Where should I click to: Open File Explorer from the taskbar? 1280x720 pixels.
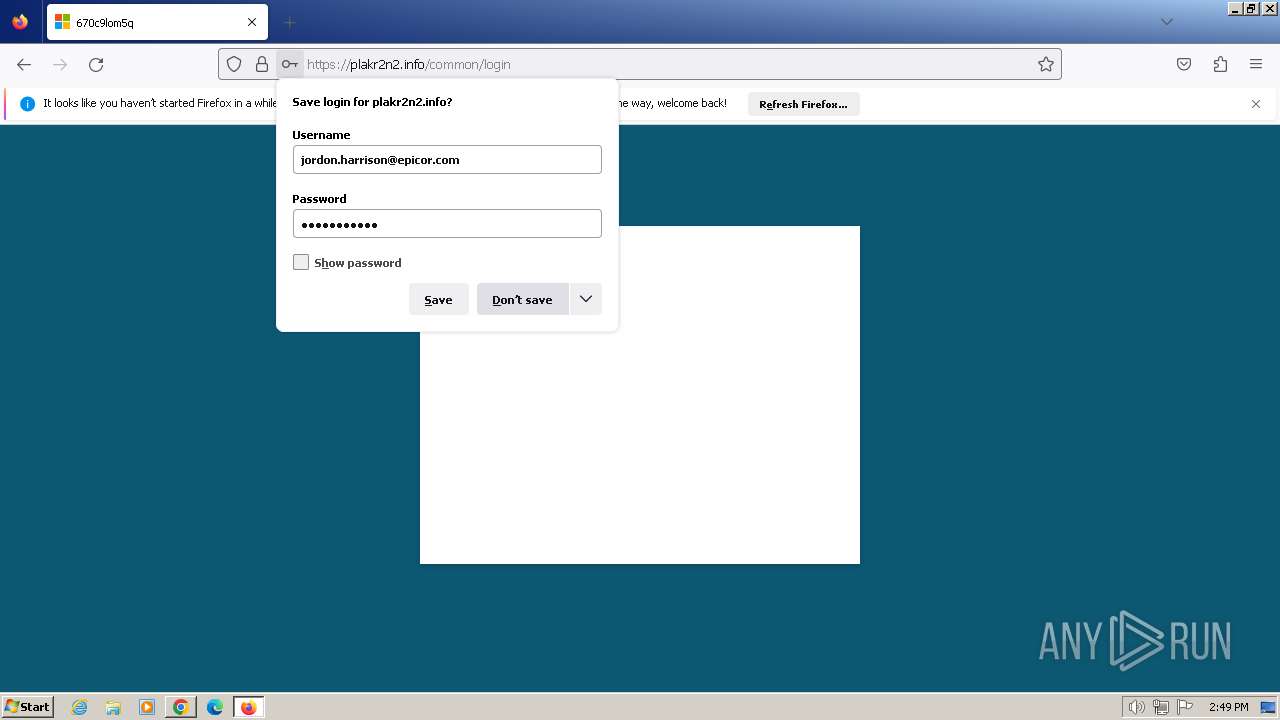[113, 707]
